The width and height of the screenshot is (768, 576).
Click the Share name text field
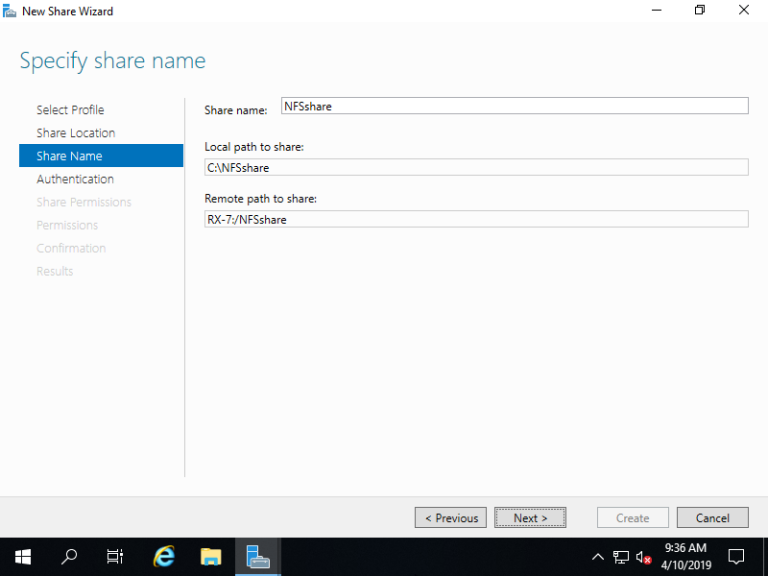tap(514, 106)
